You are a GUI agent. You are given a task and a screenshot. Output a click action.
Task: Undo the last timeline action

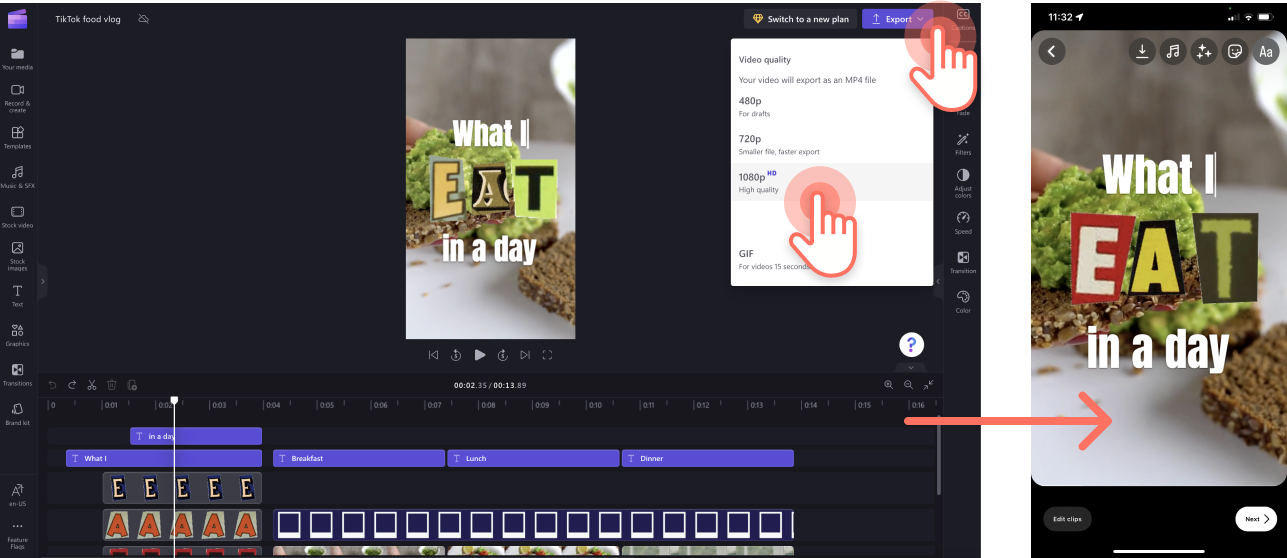point(53,384)
